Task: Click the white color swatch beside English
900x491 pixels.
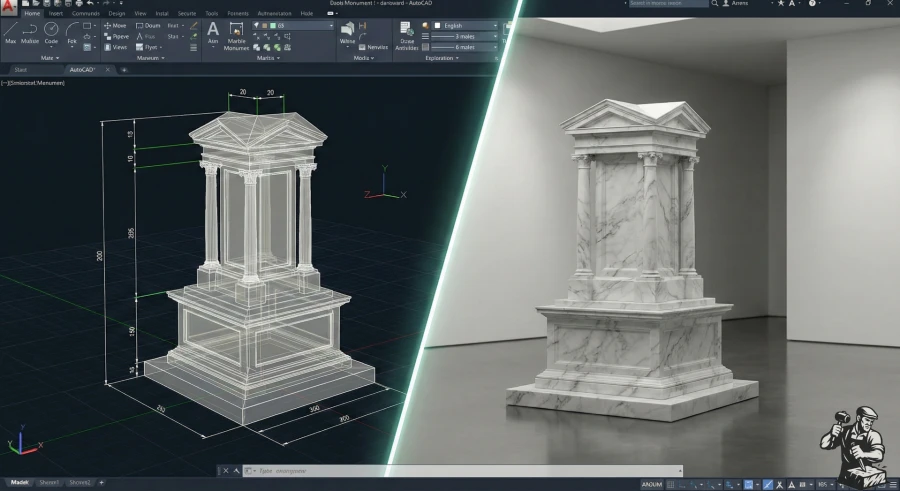Action: coord(437,26)
